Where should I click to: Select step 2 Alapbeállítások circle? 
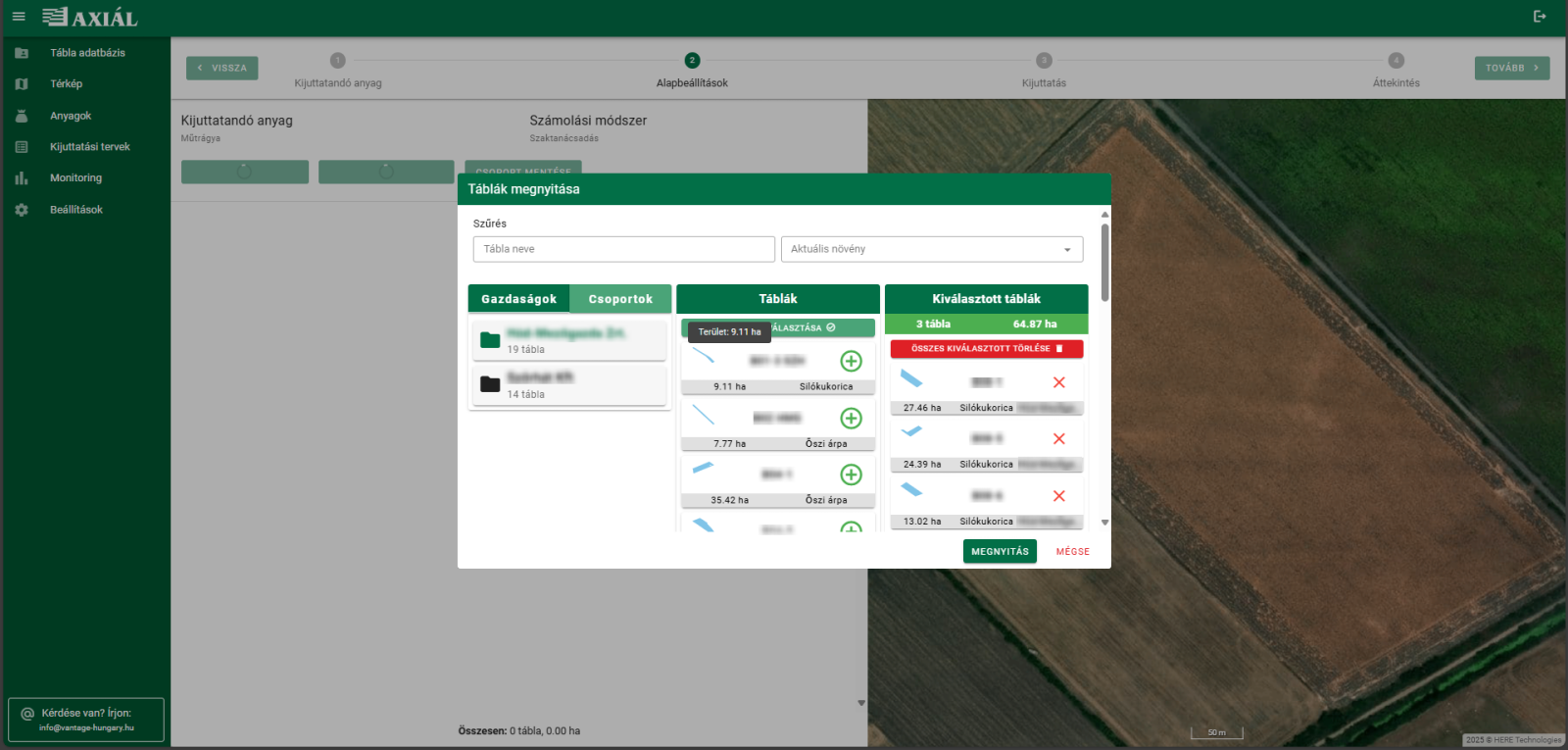click(692, 60)
